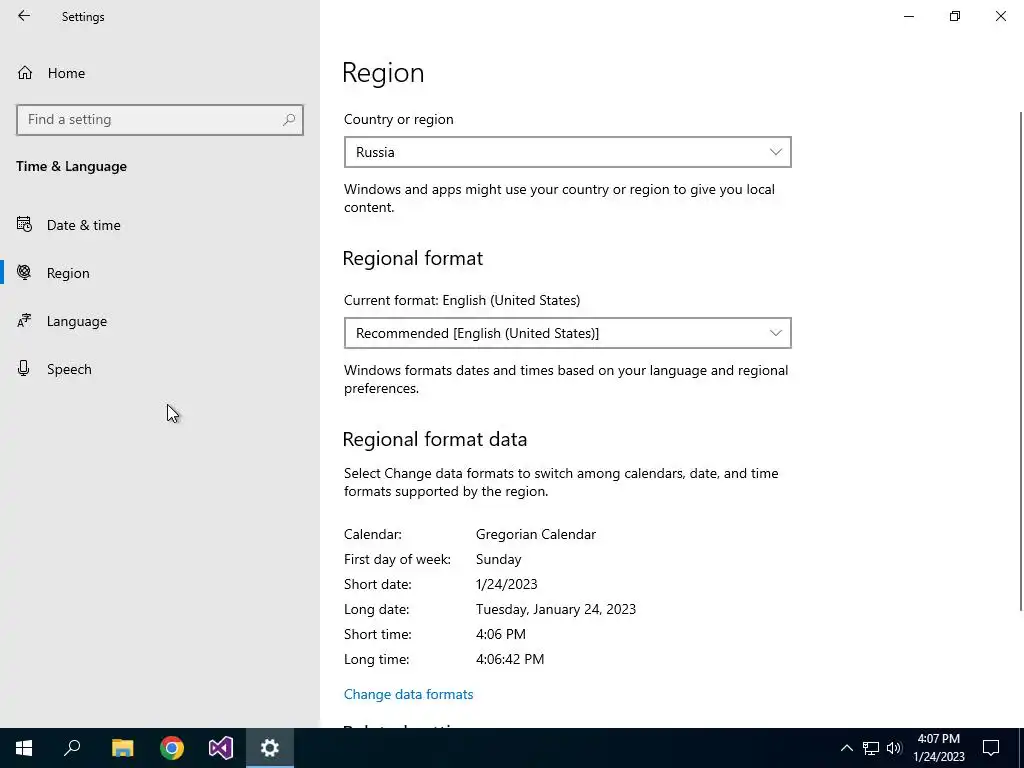This screenshot has width=1024, height=768.
Task: Click the Current format: English (United States) text
Action: (x=462, y=300)
